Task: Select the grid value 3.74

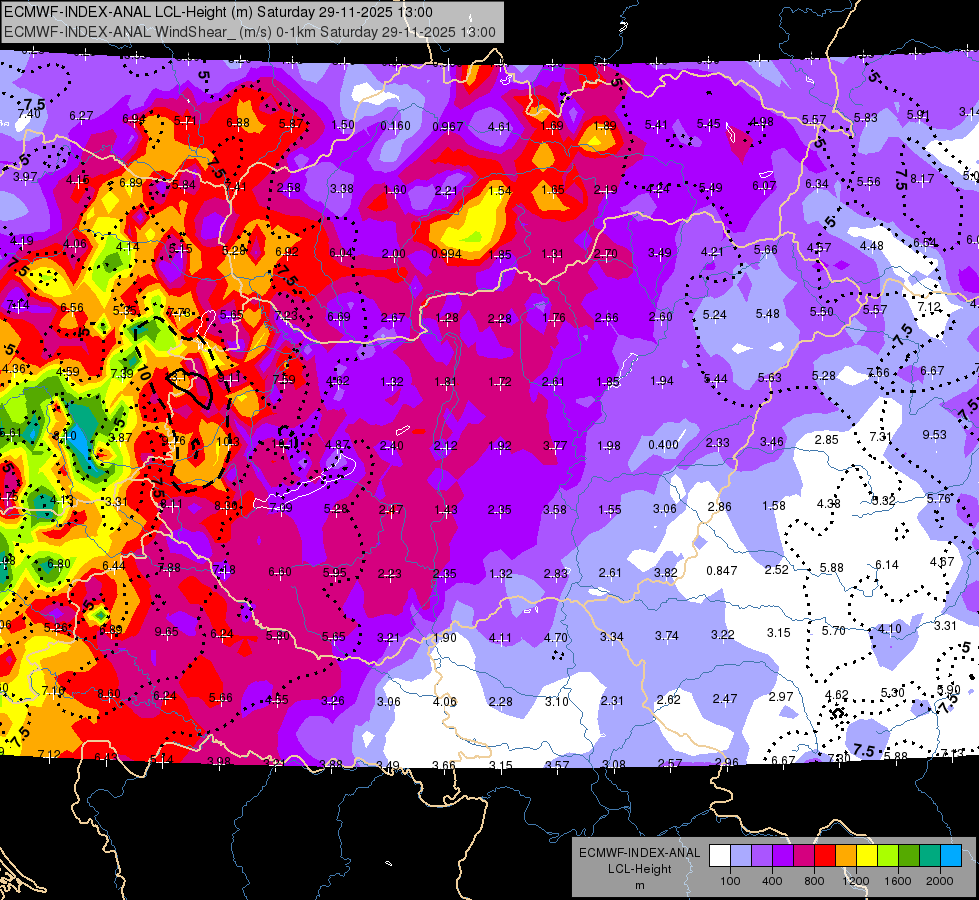Action: tap(667, 636)
